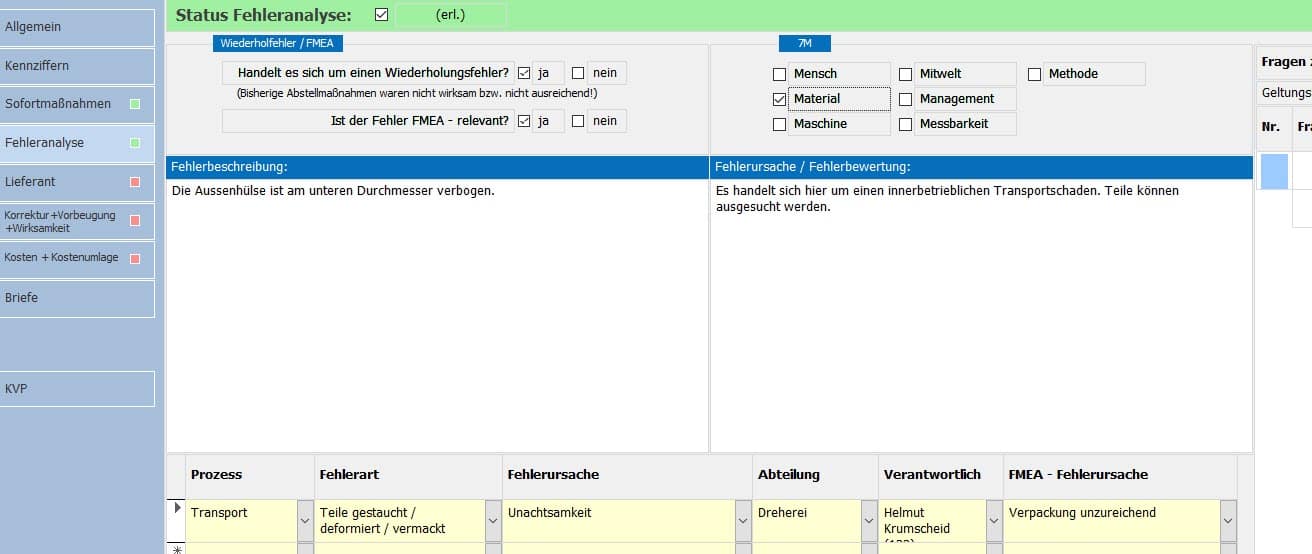Go to the Briefe section
Viewport: 1312px width, 554px height.
[x=78, y=298]
